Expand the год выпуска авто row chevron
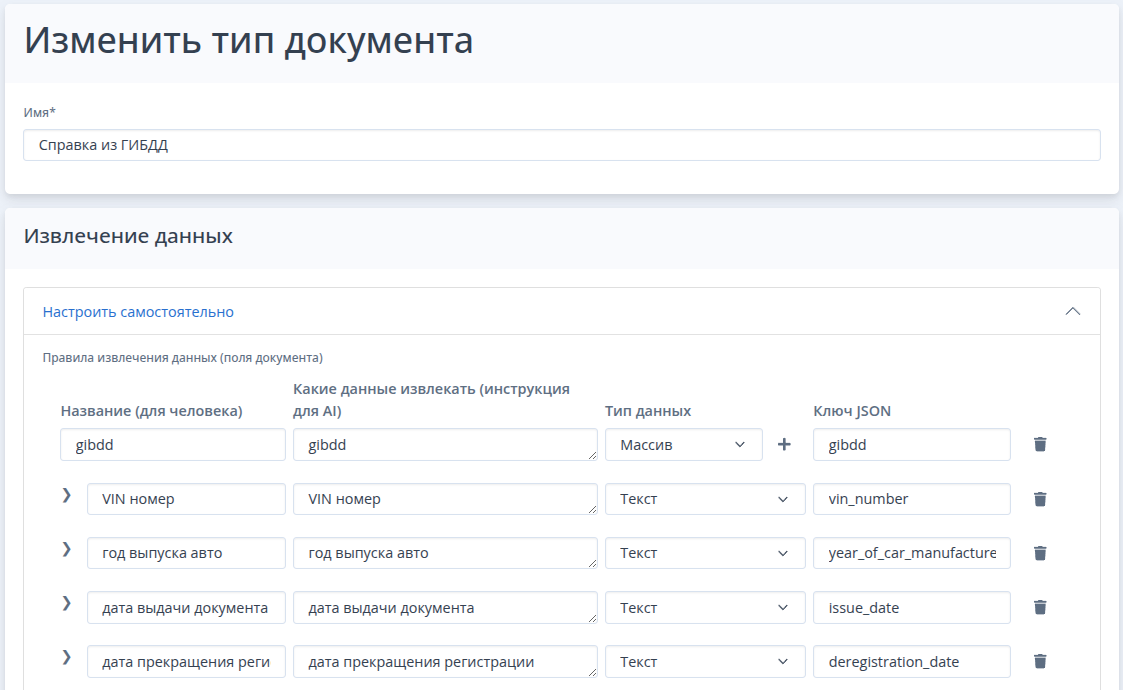This screenshot has height=690, width=1123. pos(67,549)
